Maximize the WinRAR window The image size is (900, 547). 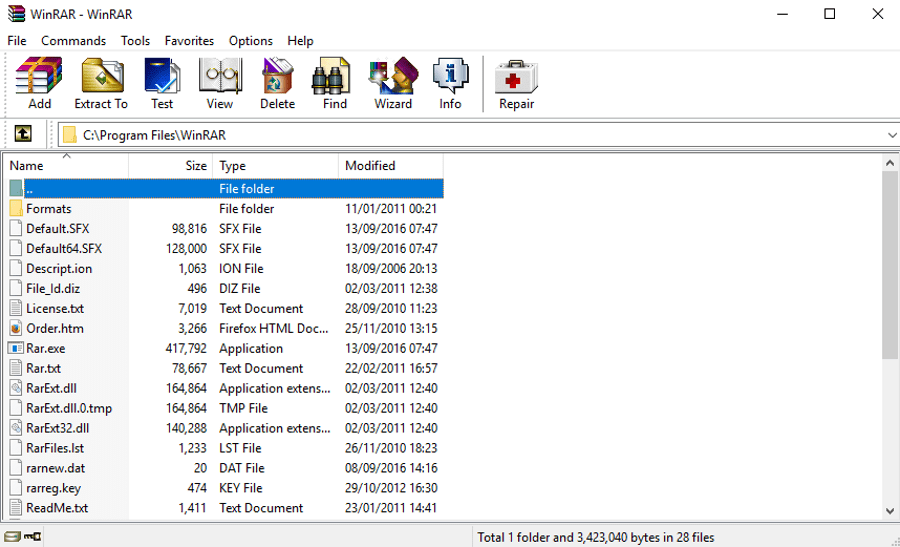click(x=829, y=14)
